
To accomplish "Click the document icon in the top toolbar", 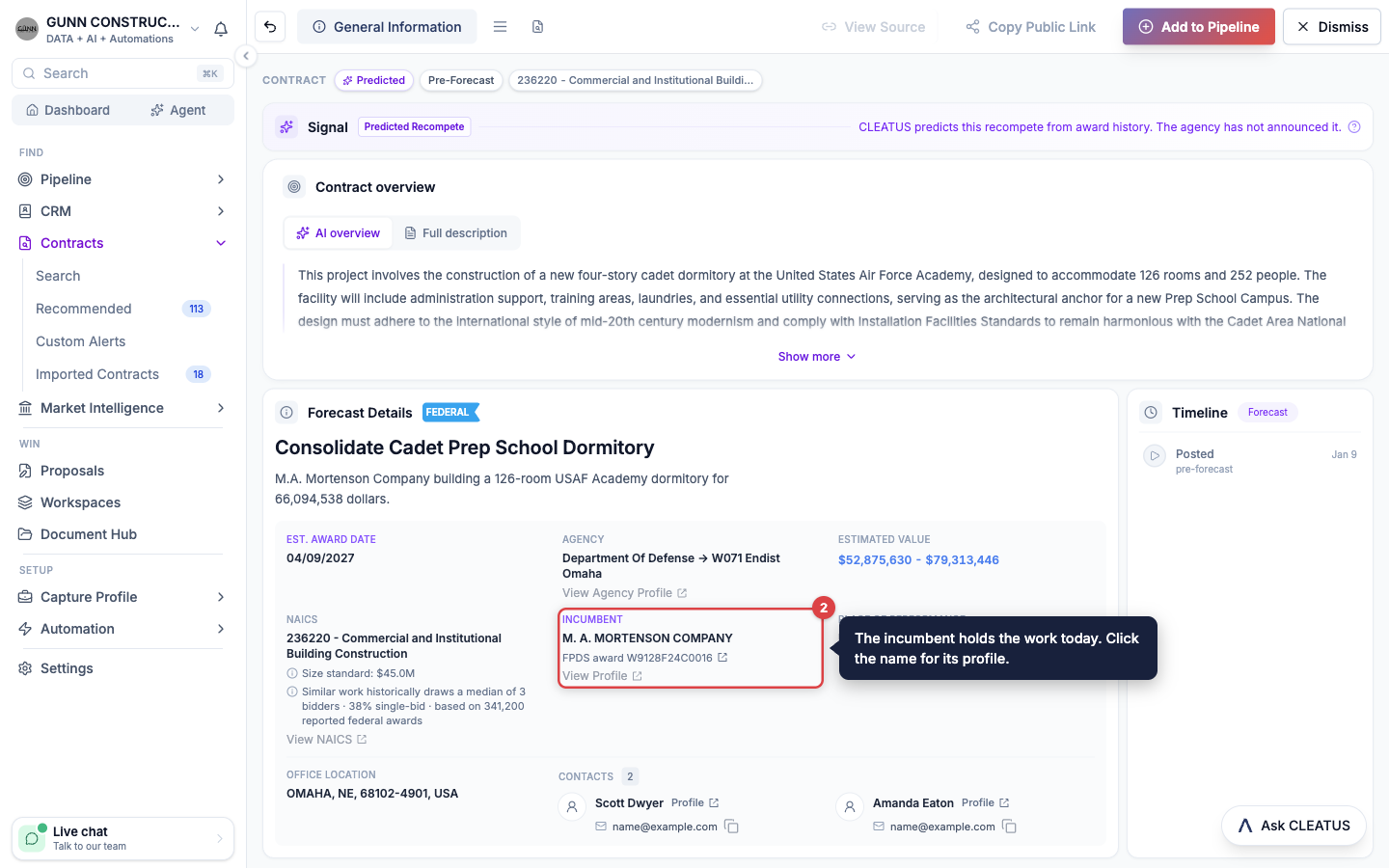I will tap(537, 27).
